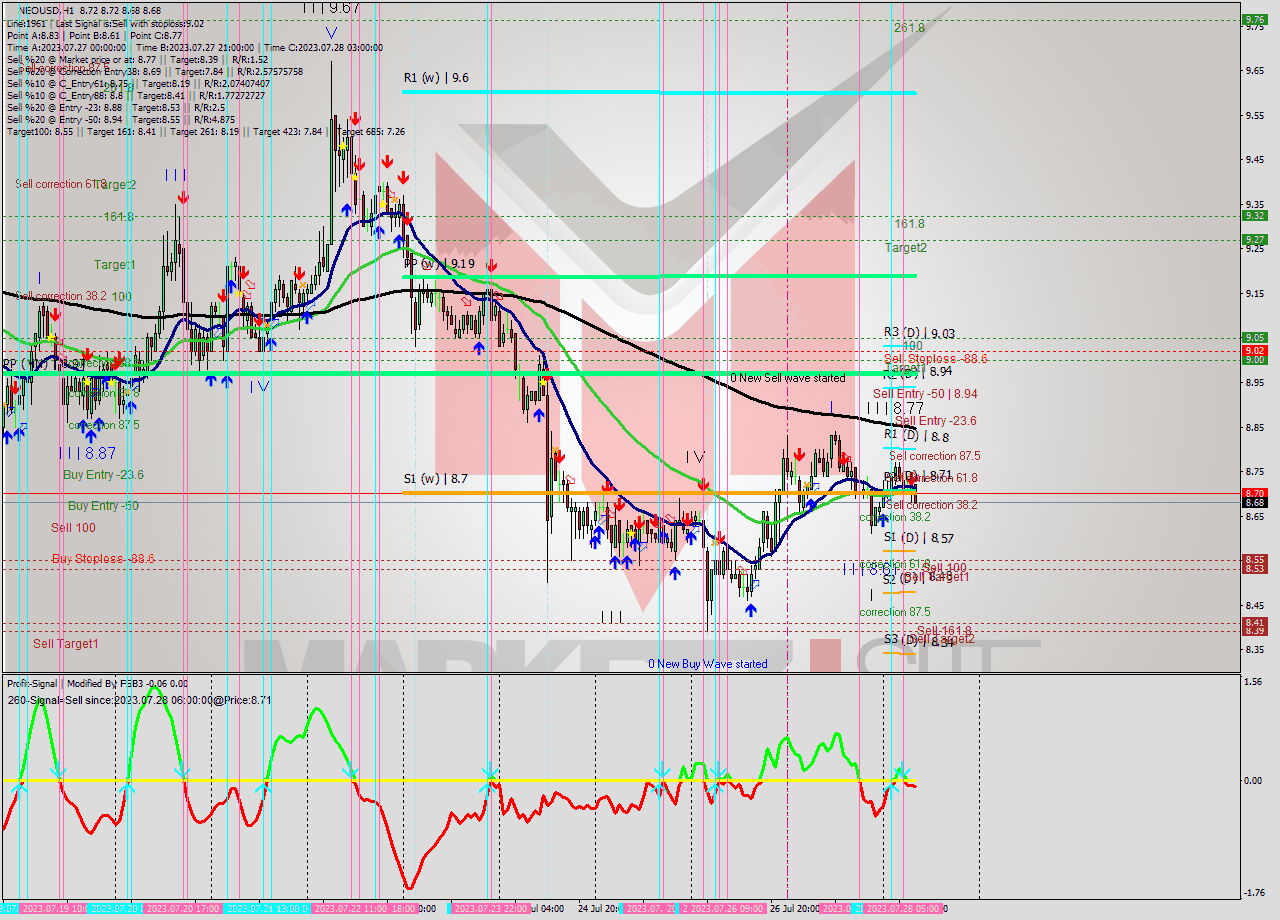Click the '2023.07.20 17:00' time marker
Screen dimensions: 1280x920
[181, 909]
